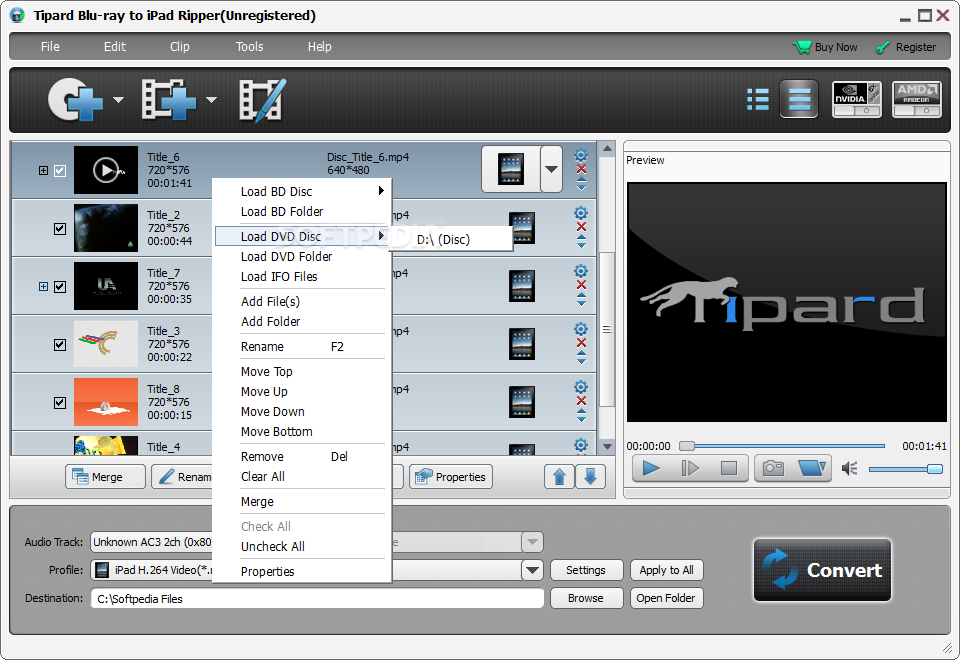Remove Title_6 with red X icon
This screenshot has width=960, height=660.
tap(581, 170)
